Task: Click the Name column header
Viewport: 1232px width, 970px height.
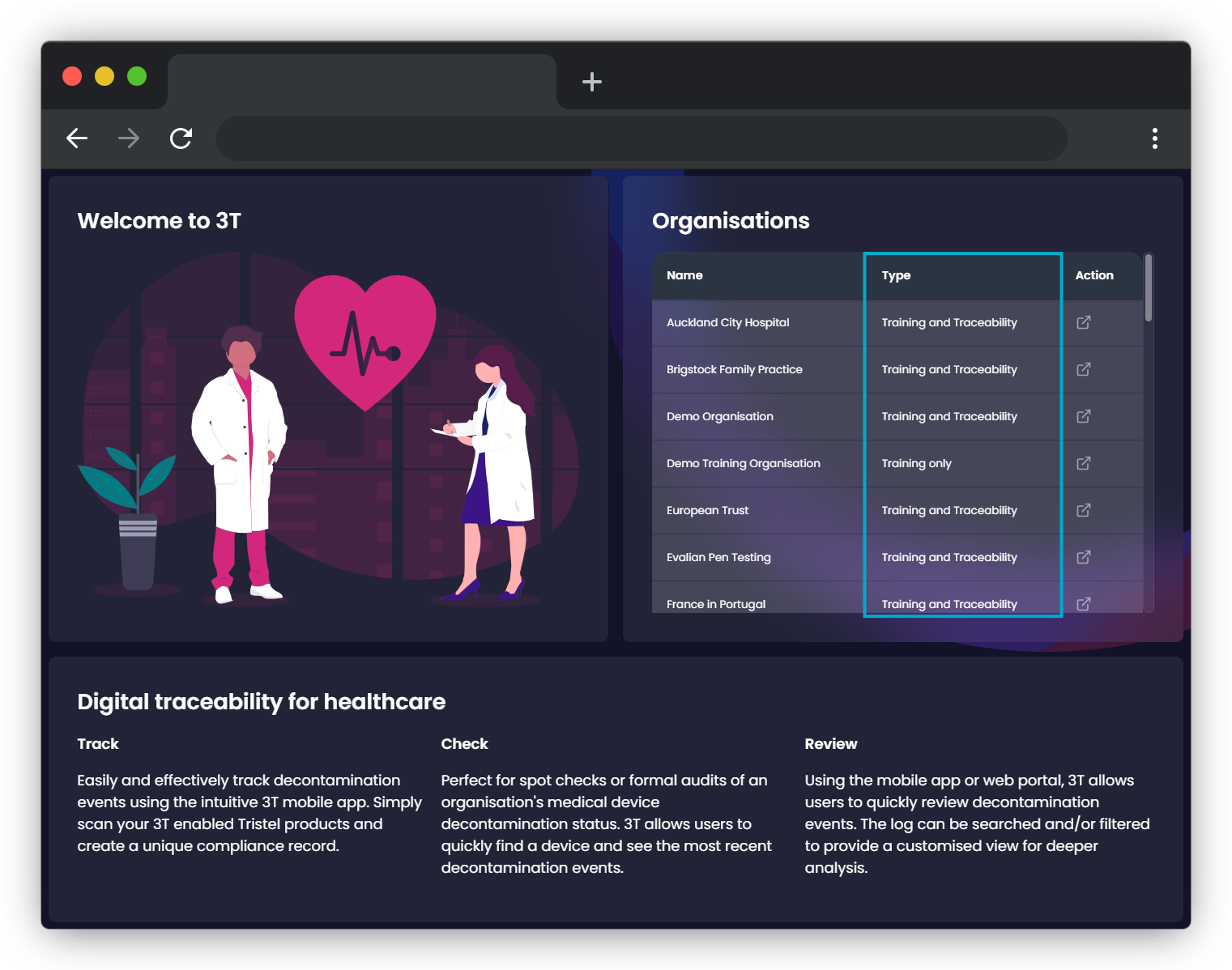Action: [x=758, y=275]
